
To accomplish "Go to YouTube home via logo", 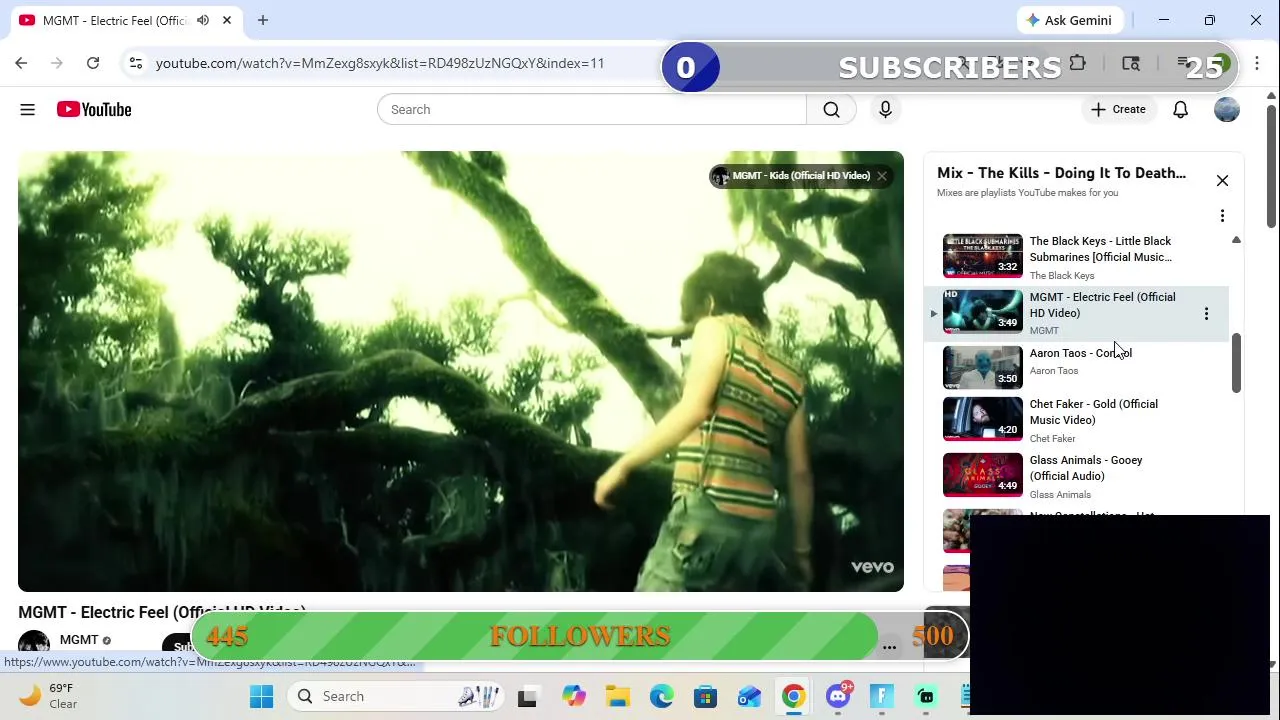I will pyautogui.click(x=94, y=109).
